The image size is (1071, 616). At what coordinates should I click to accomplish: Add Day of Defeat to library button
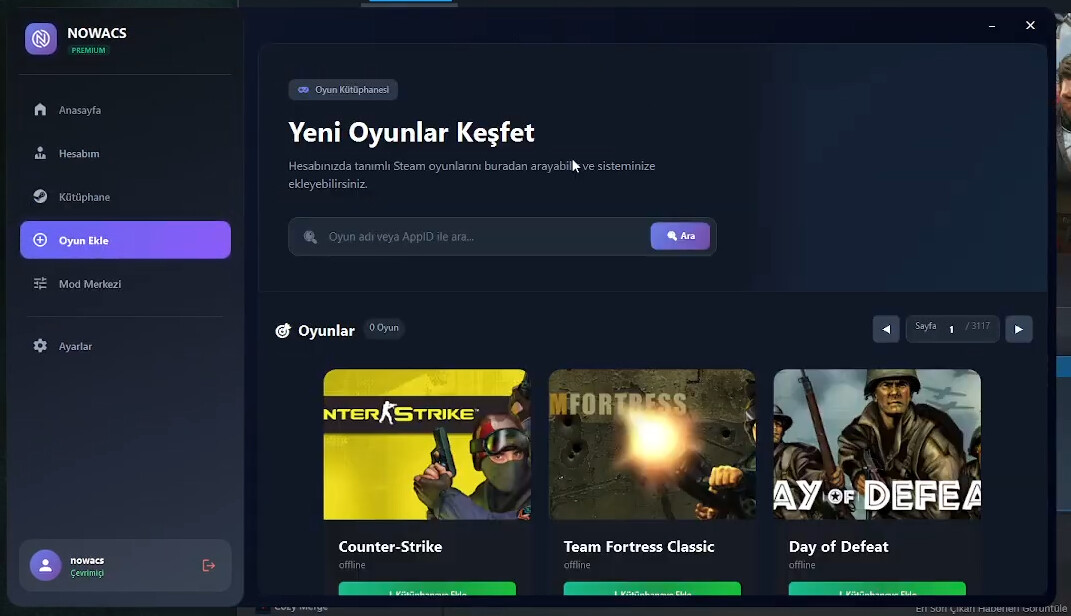coord(877,589)
